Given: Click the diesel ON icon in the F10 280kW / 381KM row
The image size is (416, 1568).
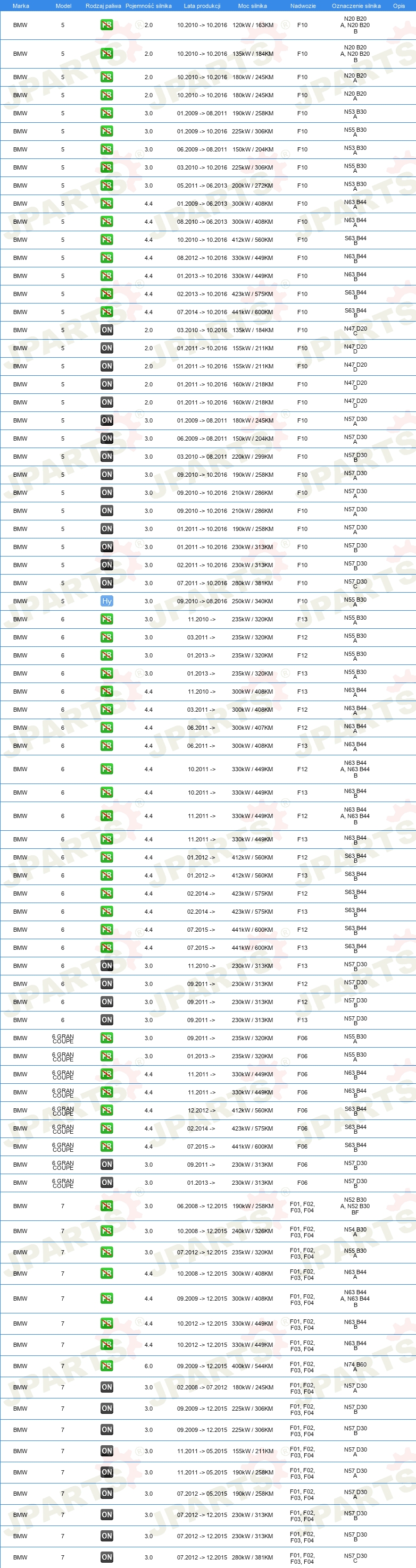Looking at the screenshot, I should (x=106, y=583).
